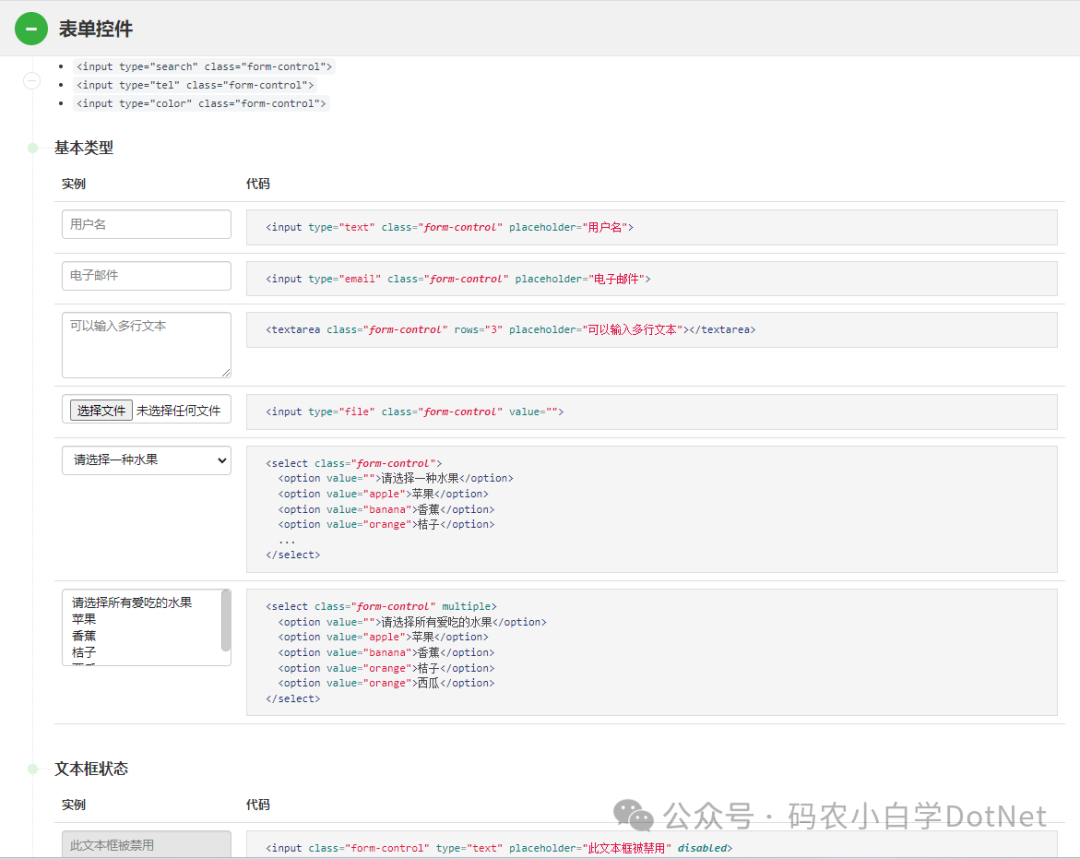Click the textarea's resize grip corner

tap(225, 372)
